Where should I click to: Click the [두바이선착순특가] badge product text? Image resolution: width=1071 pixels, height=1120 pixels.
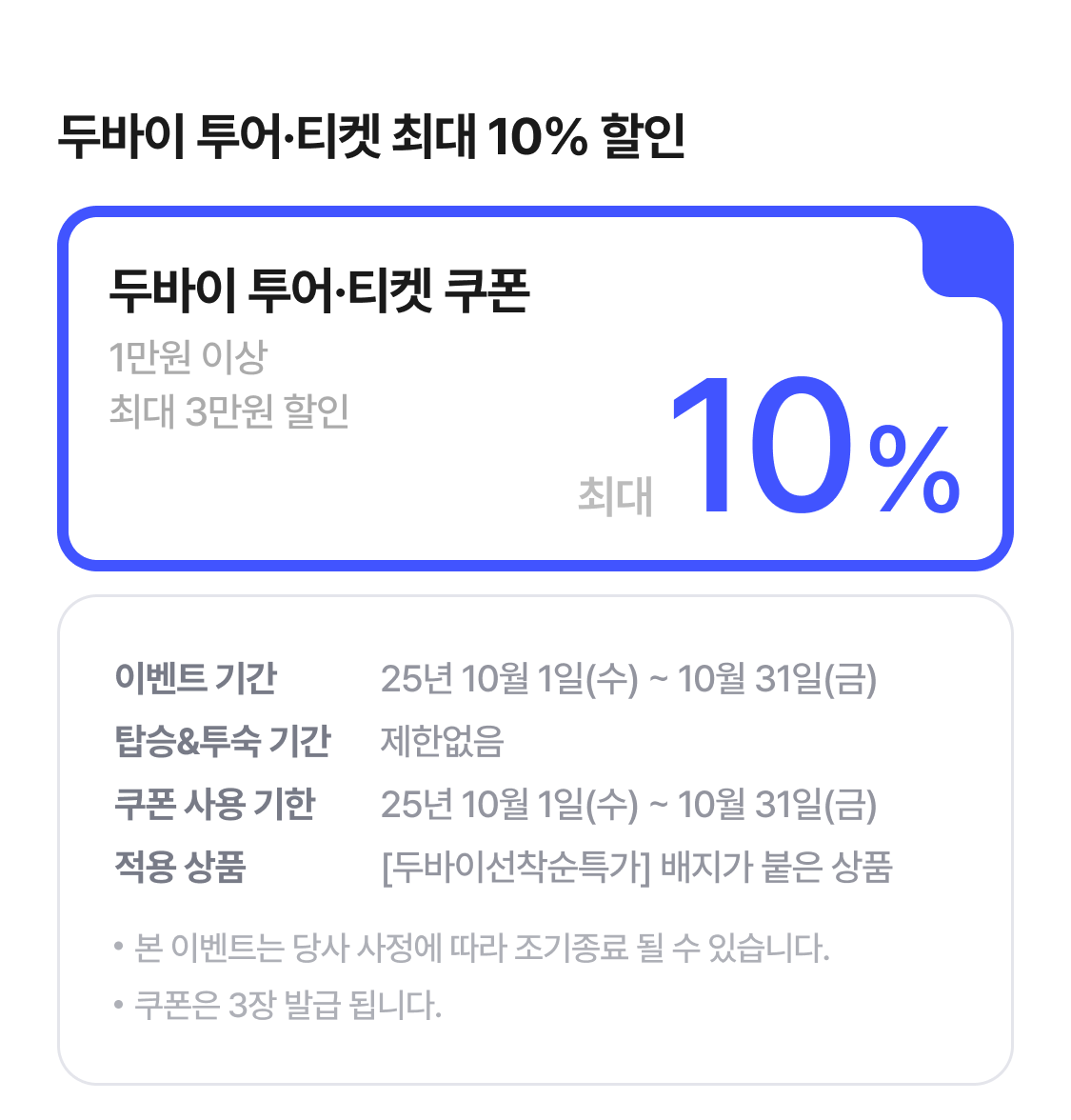(636, 868)
